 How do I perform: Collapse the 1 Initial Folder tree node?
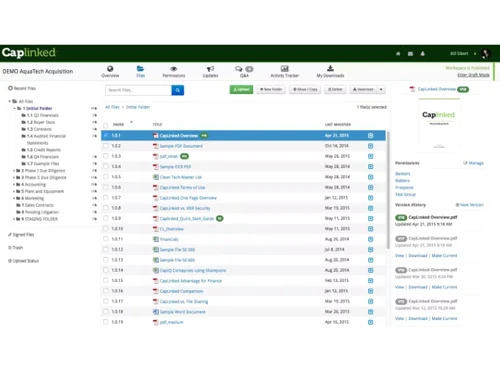click(x=14, y=108)
